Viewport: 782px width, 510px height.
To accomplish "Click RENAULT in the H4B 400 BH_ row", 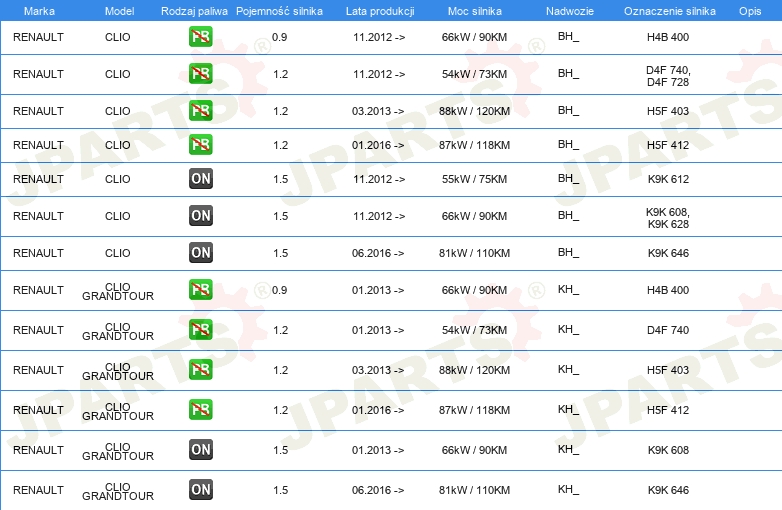I will [38, 37].
